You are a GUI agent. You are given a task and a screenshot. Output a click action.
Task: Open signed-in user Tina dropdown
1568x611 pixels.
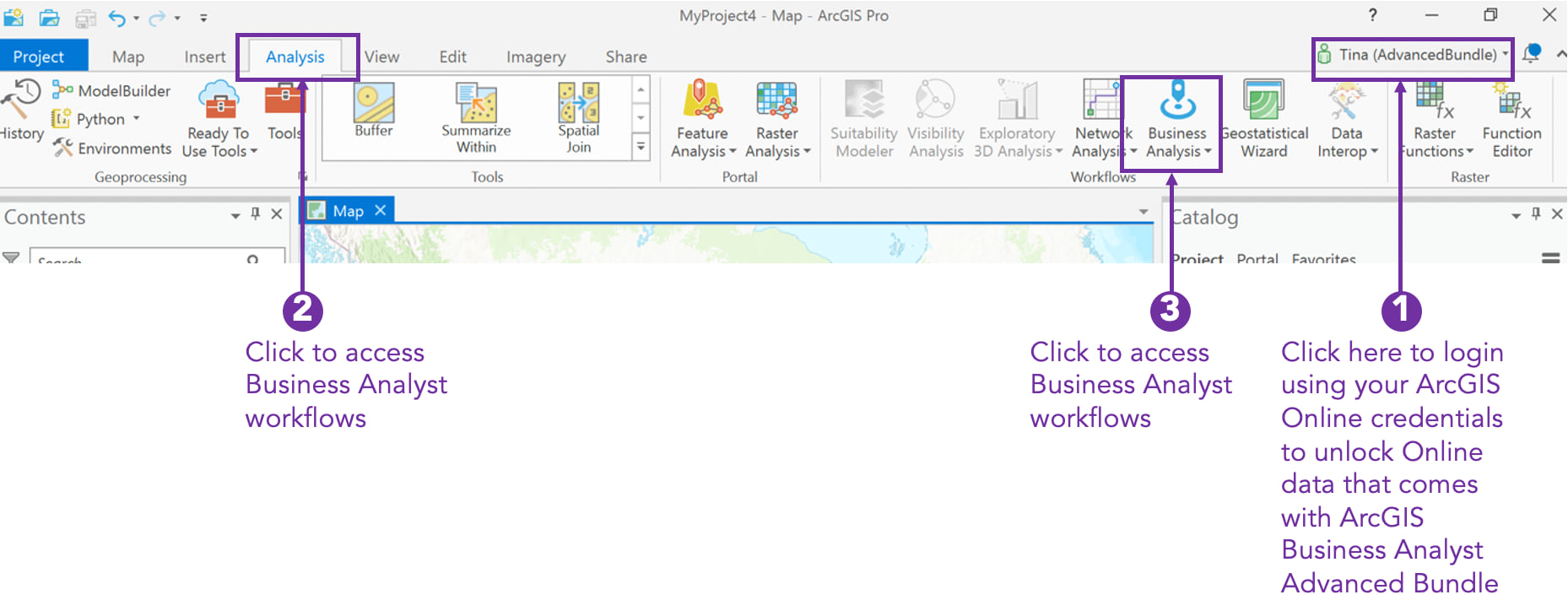point(1413,55)
